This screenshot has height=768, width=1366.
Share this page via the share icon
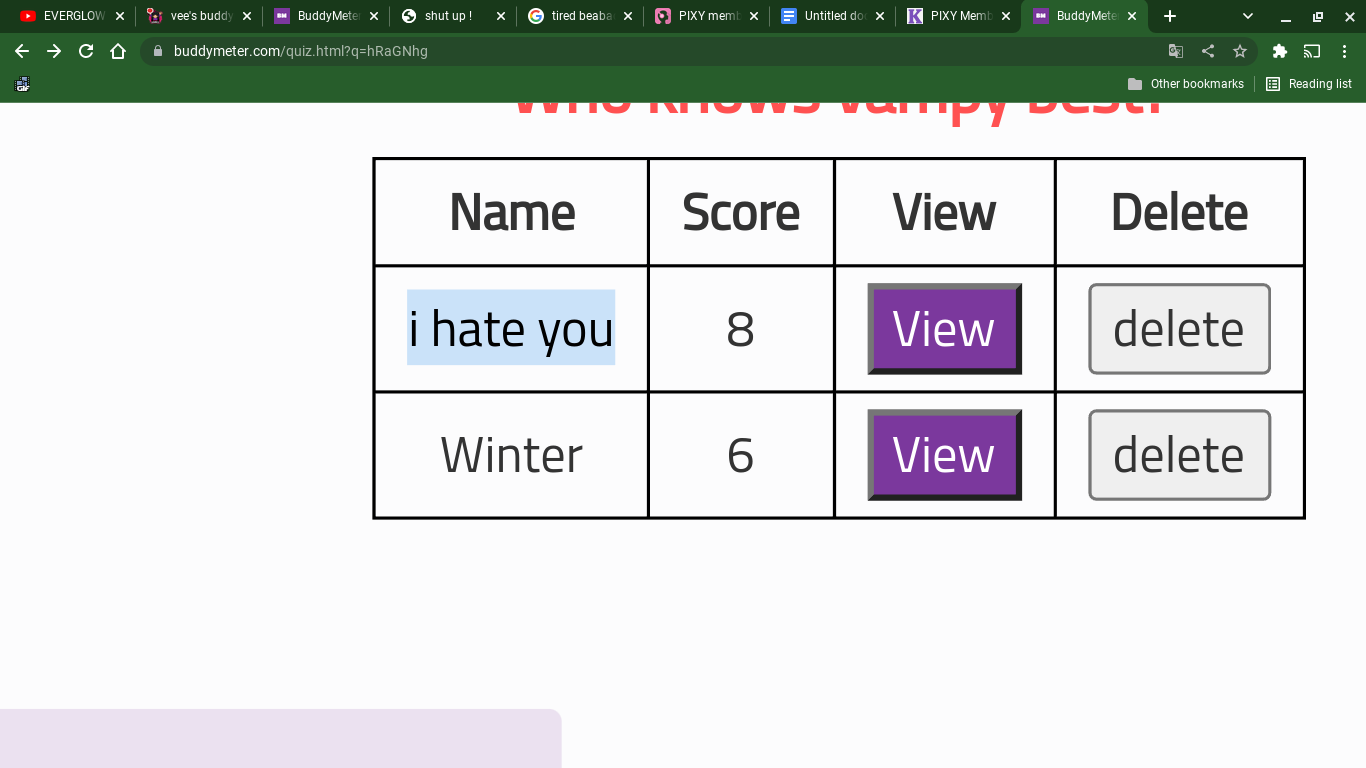[1208, 51]
